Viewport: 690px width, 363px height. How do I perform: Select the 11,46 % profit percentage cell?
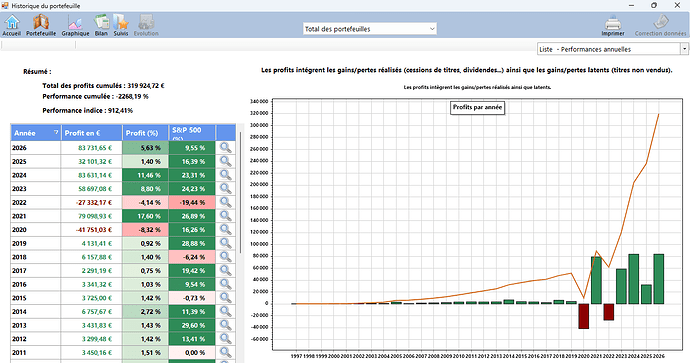click(x=145, y=175)
